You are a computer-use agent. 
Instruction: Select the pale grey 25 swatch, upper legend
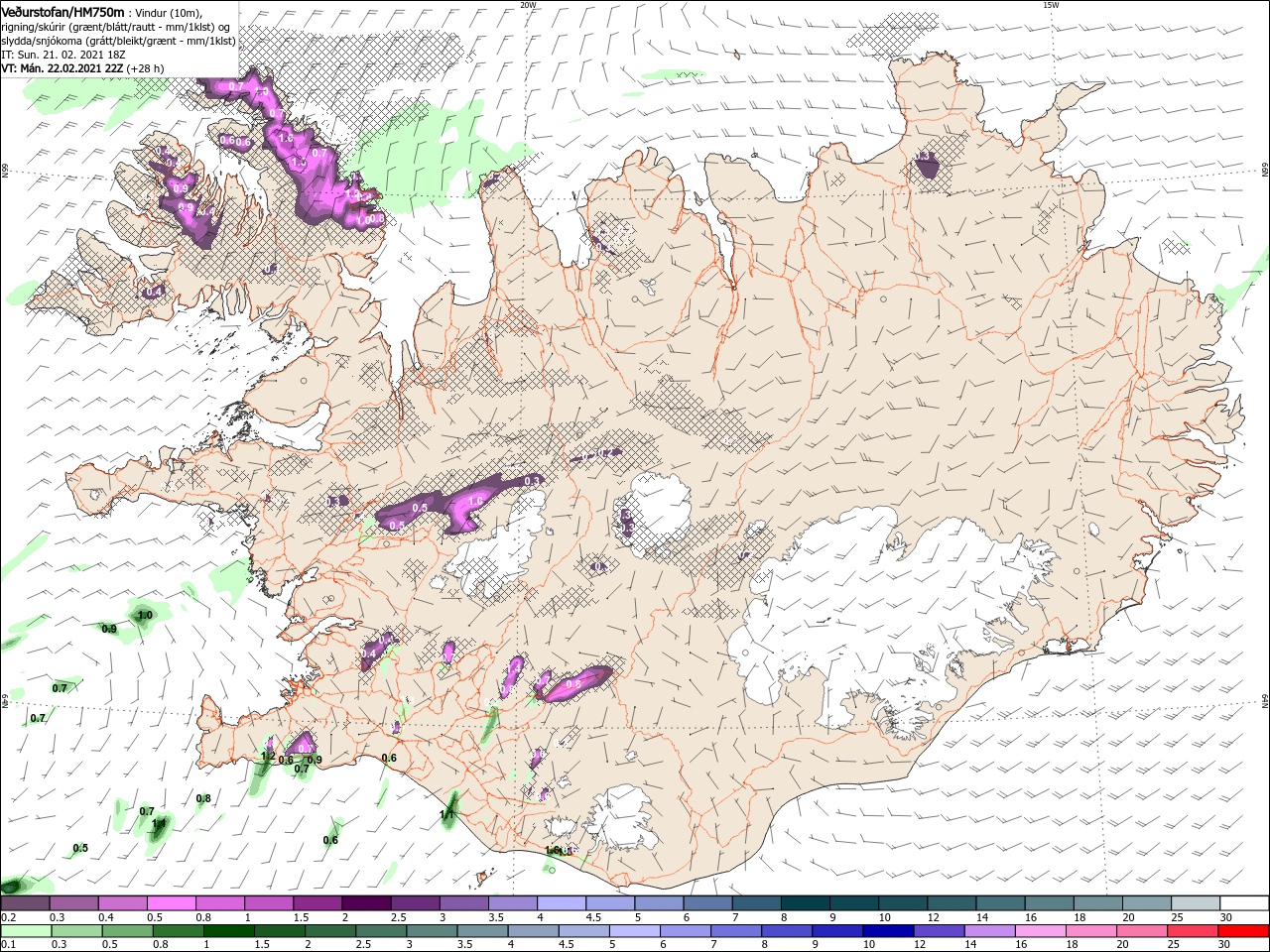click(x=1195, y=903)
